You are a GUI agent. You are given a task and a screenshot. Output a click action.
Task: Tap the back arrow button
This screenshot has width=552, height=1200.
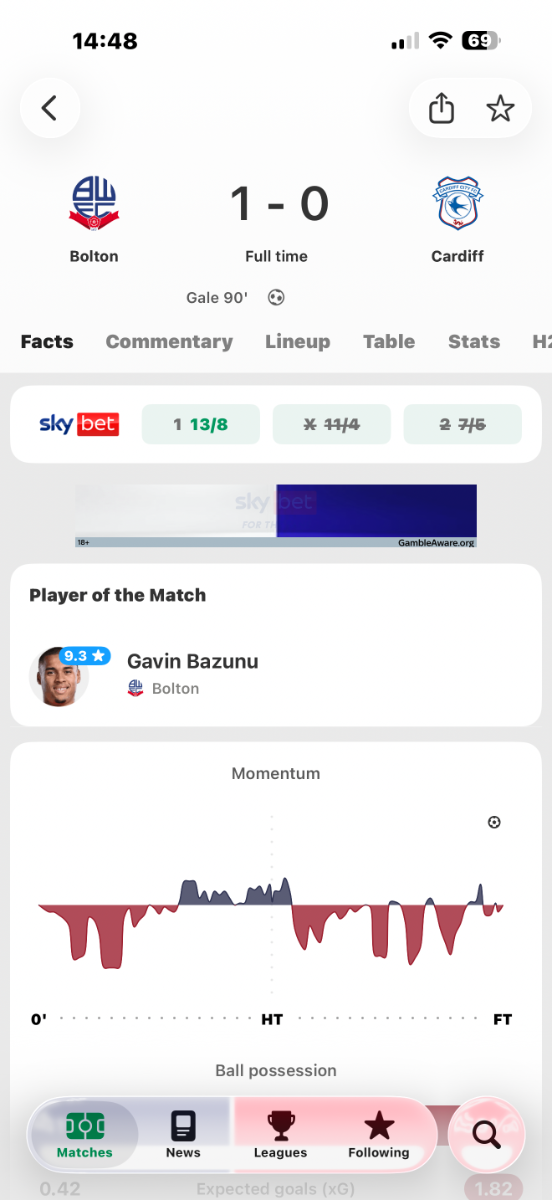pyautogui.click(x=49, y=108)
